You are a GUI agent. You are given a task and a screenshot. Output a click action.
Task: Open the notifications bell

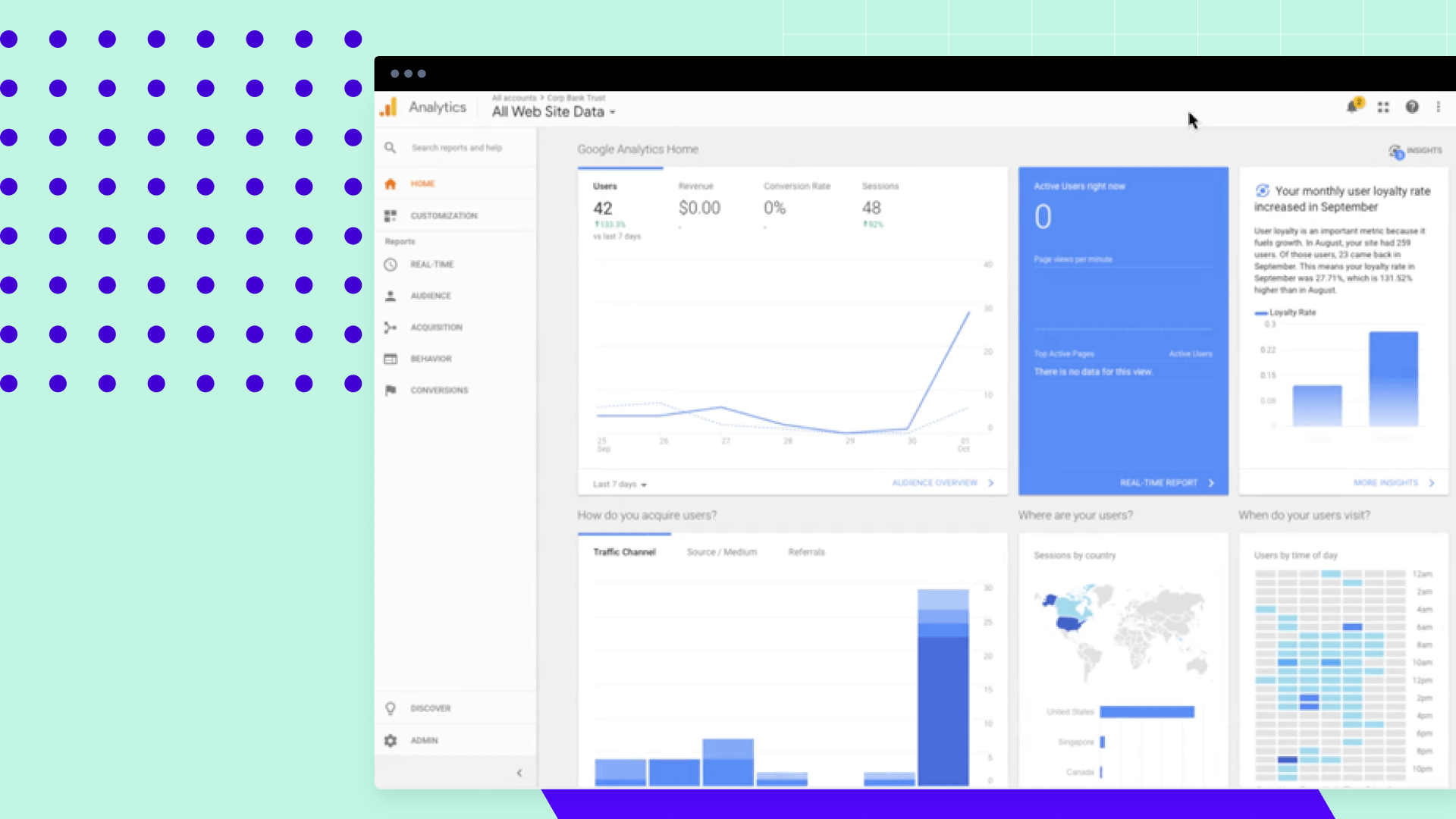coord(1352,107)
